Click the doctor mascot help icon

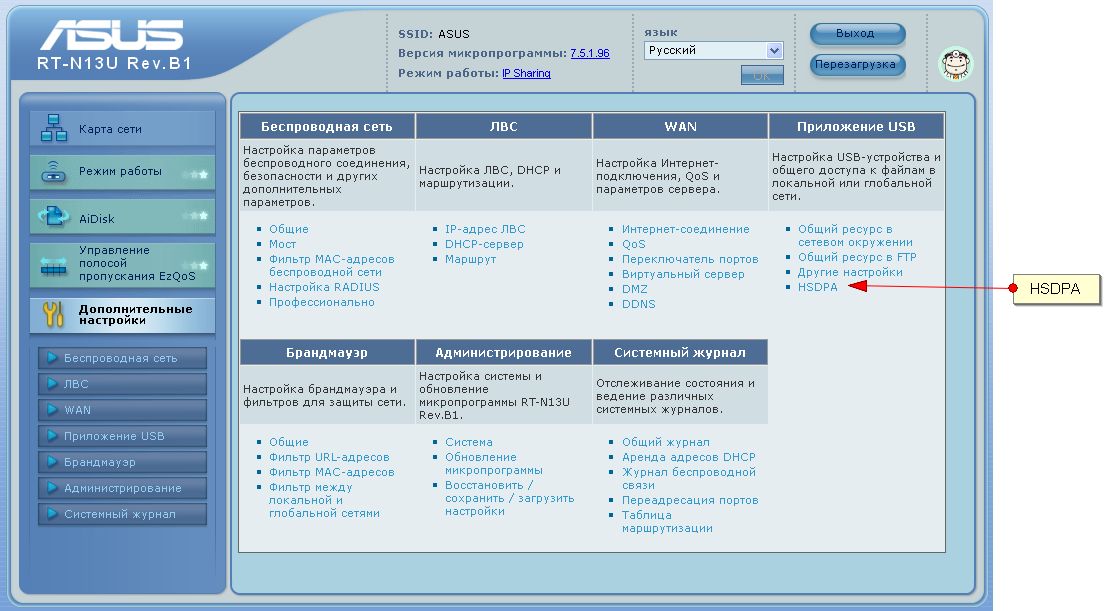pyautogui.click(x=956, y=64)
